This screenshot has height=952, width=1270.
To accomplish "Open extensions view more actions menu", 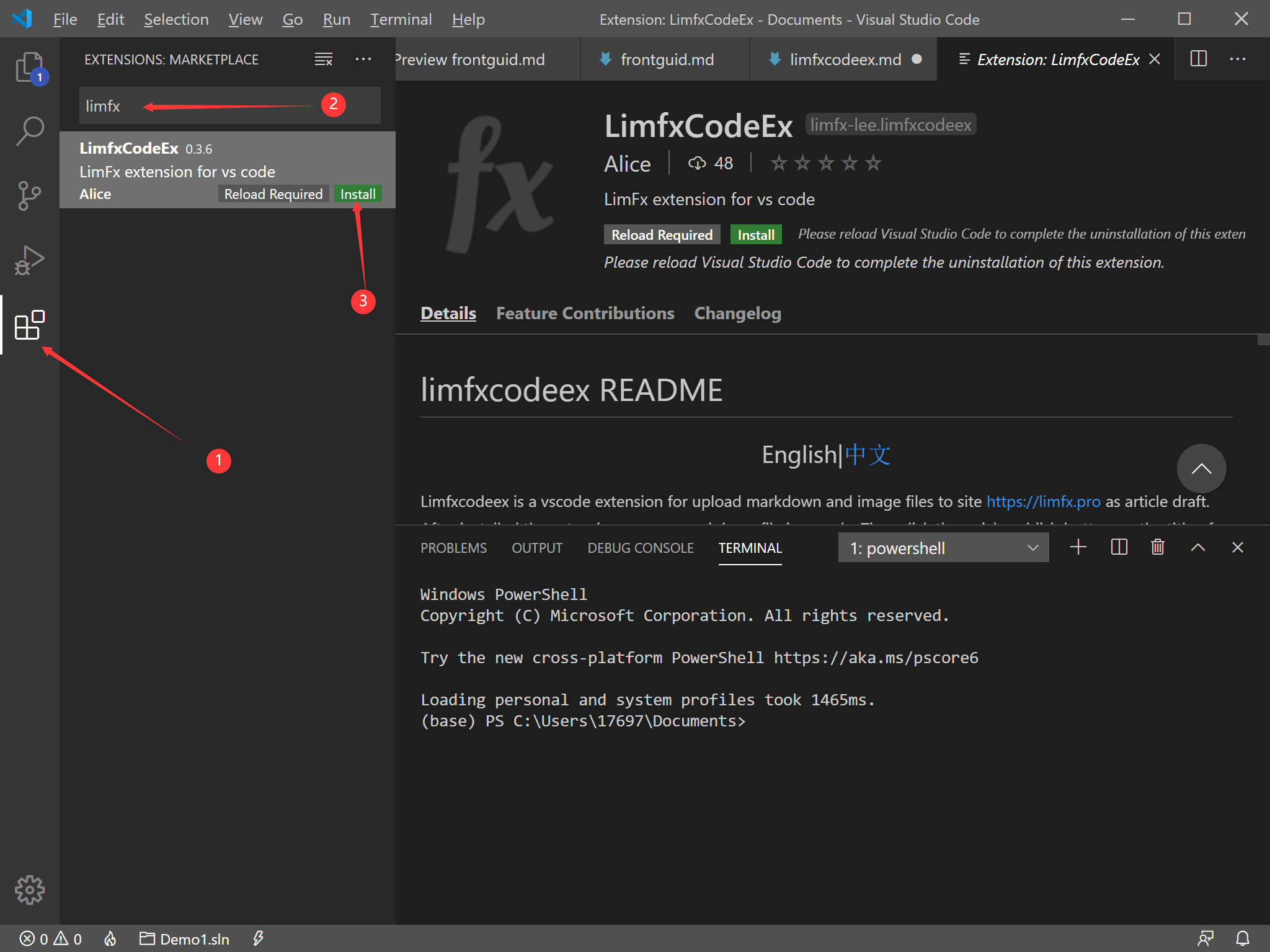I will tap(363, 59).
